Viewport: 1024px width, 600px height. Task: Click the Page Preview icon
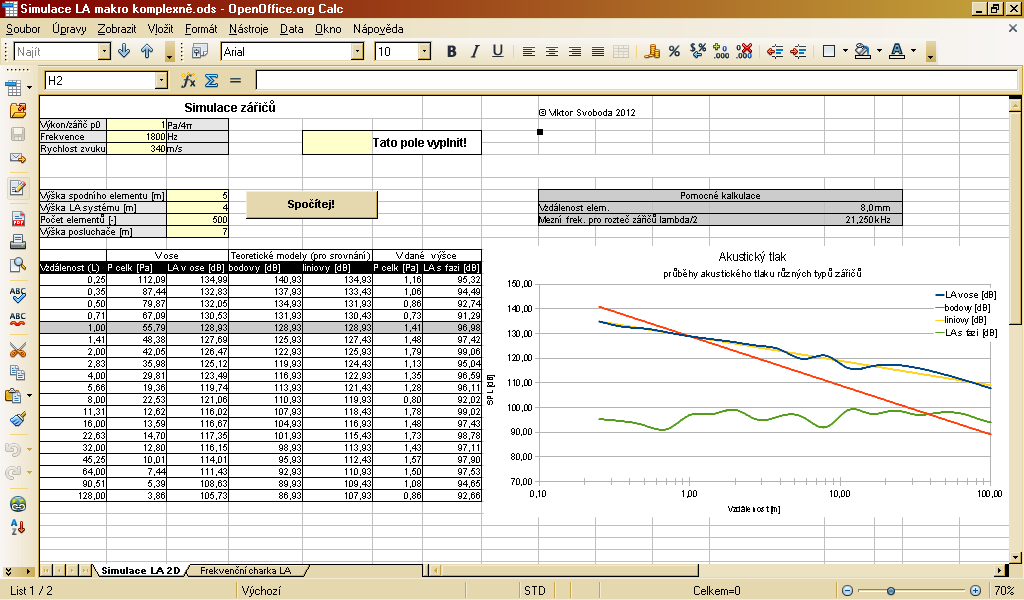[17, 265]
